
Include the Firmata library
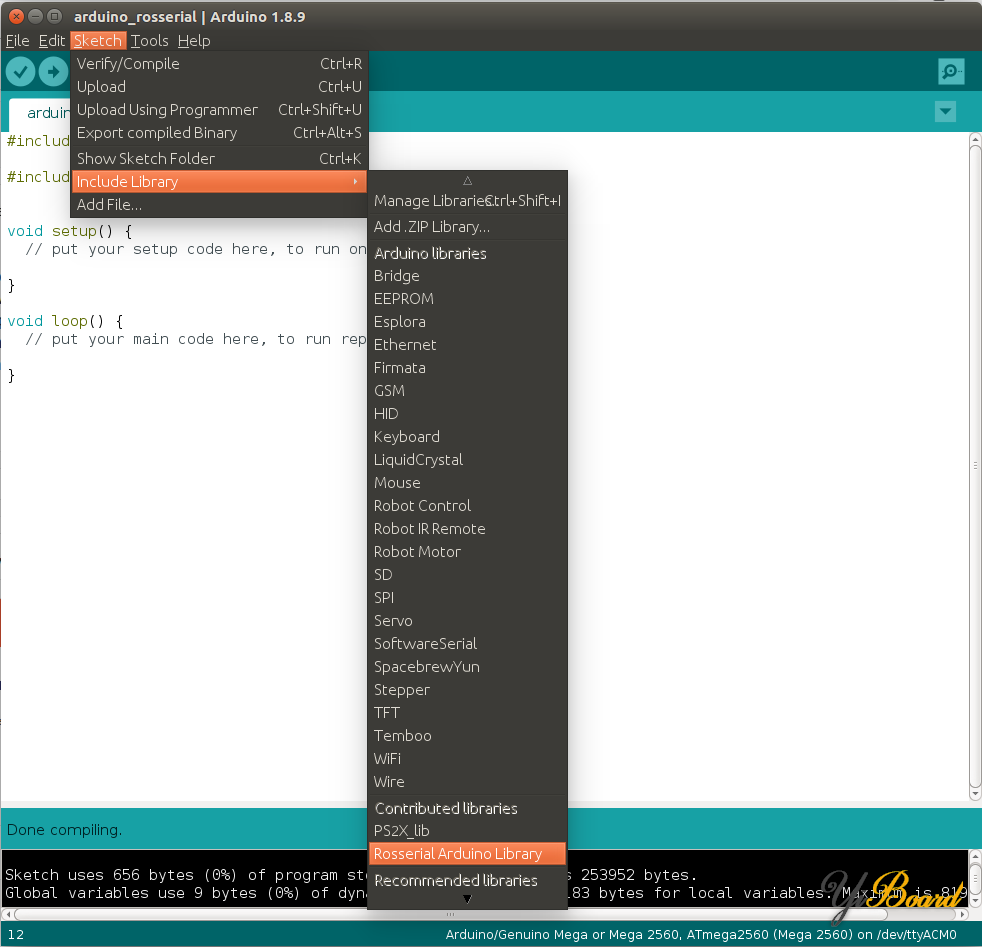pyautogui.click(x=467, y=368)
